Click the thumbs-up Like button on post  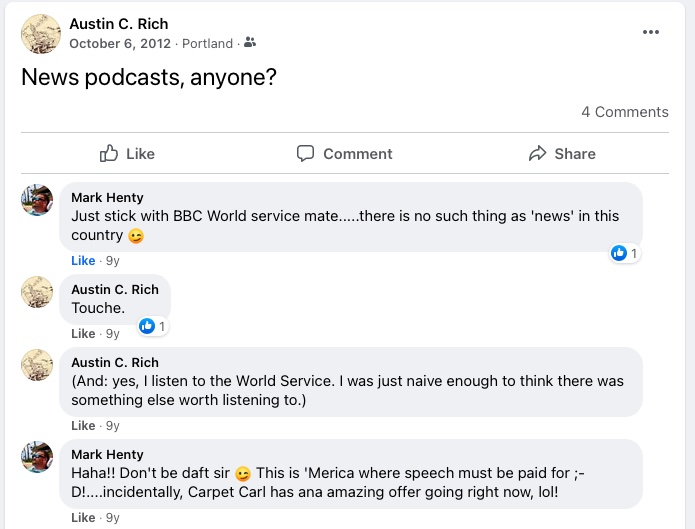pyautogui.click(x=127, y=153)
